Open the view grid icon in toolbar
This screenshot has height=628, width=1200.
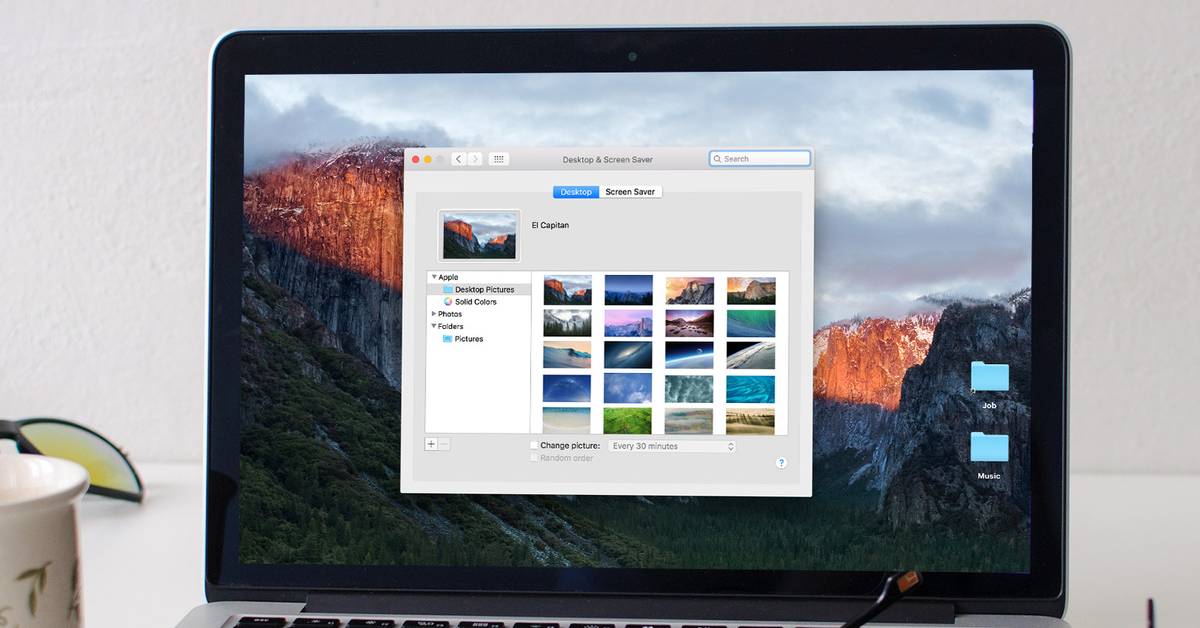pos(499,159)
